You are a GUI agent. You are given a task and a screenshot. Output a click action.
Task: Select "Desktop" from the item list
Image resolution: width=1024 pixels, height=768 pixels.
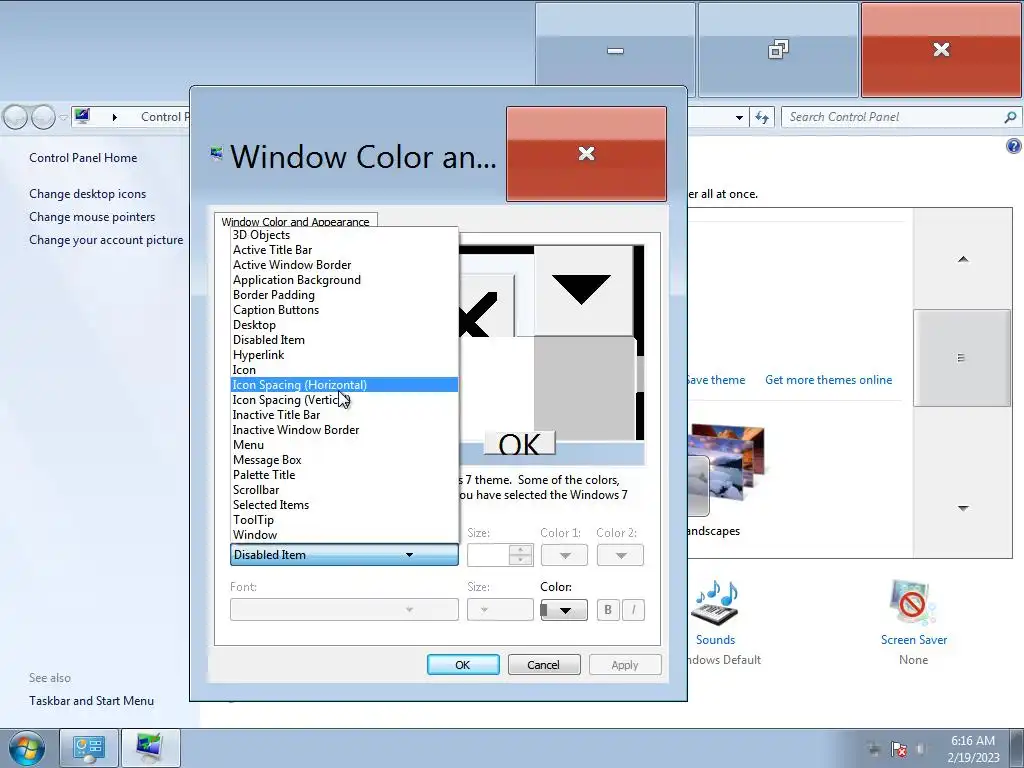344,325
